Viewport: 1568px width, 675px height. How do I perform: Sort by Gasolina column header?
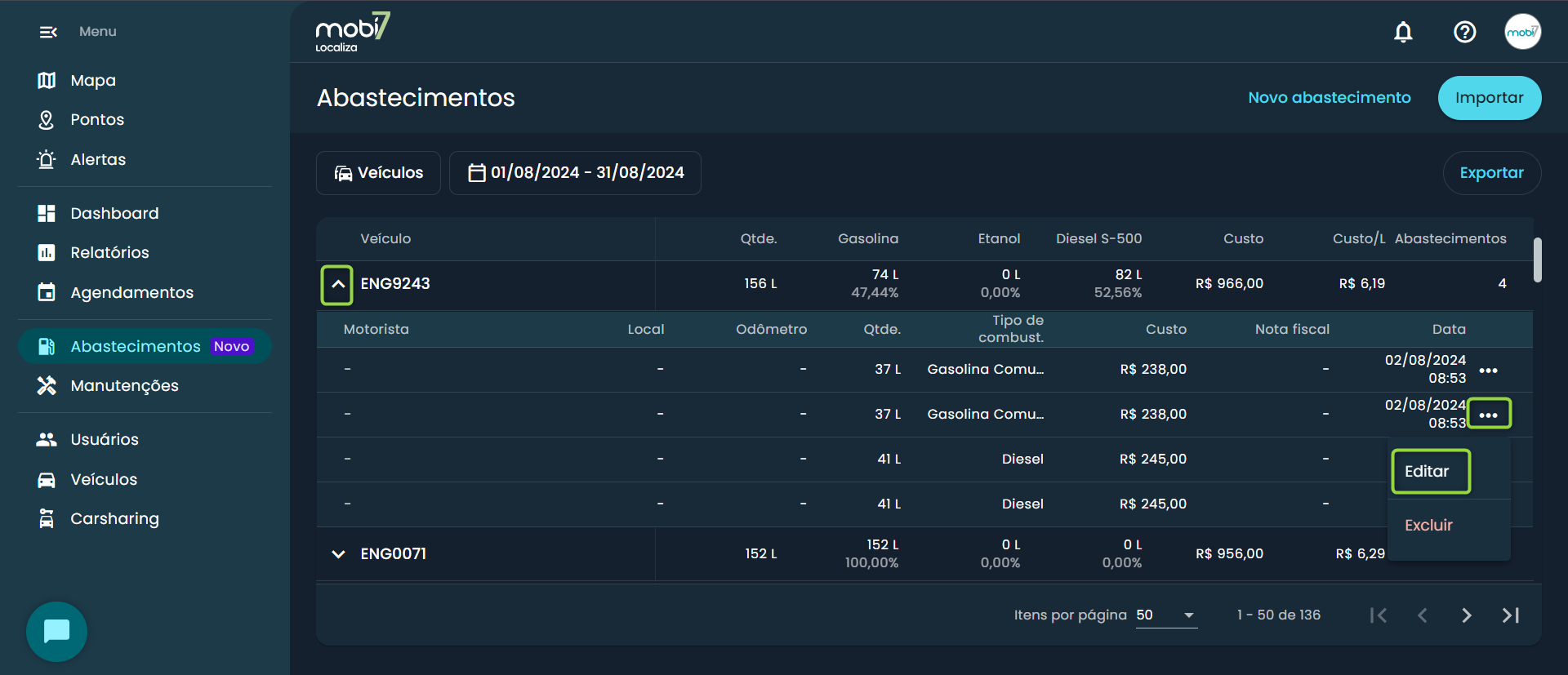tap(868, 238)
